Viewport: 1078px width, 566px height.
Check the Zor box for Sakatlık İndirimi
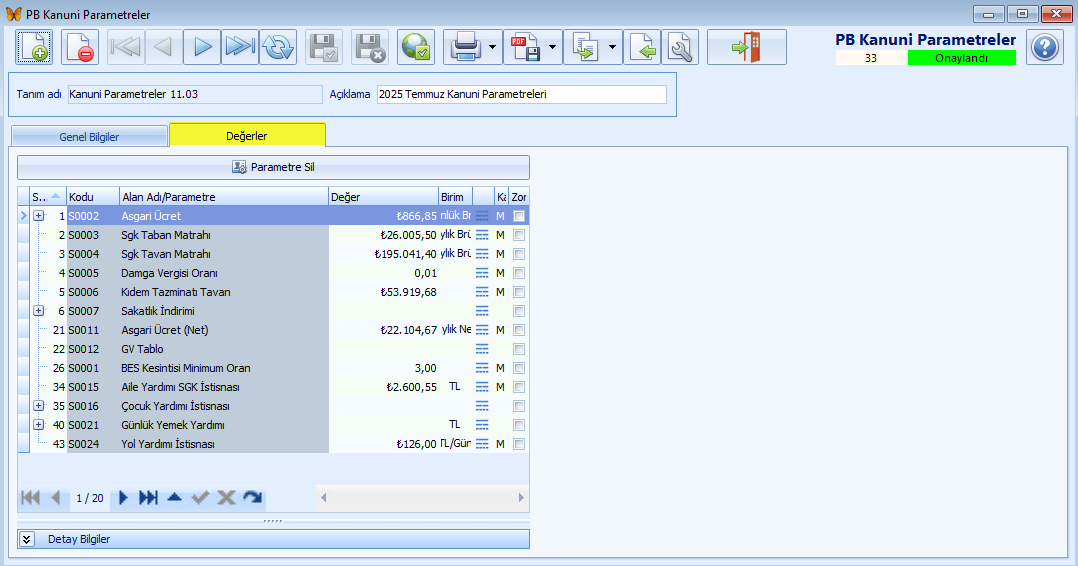519,311
